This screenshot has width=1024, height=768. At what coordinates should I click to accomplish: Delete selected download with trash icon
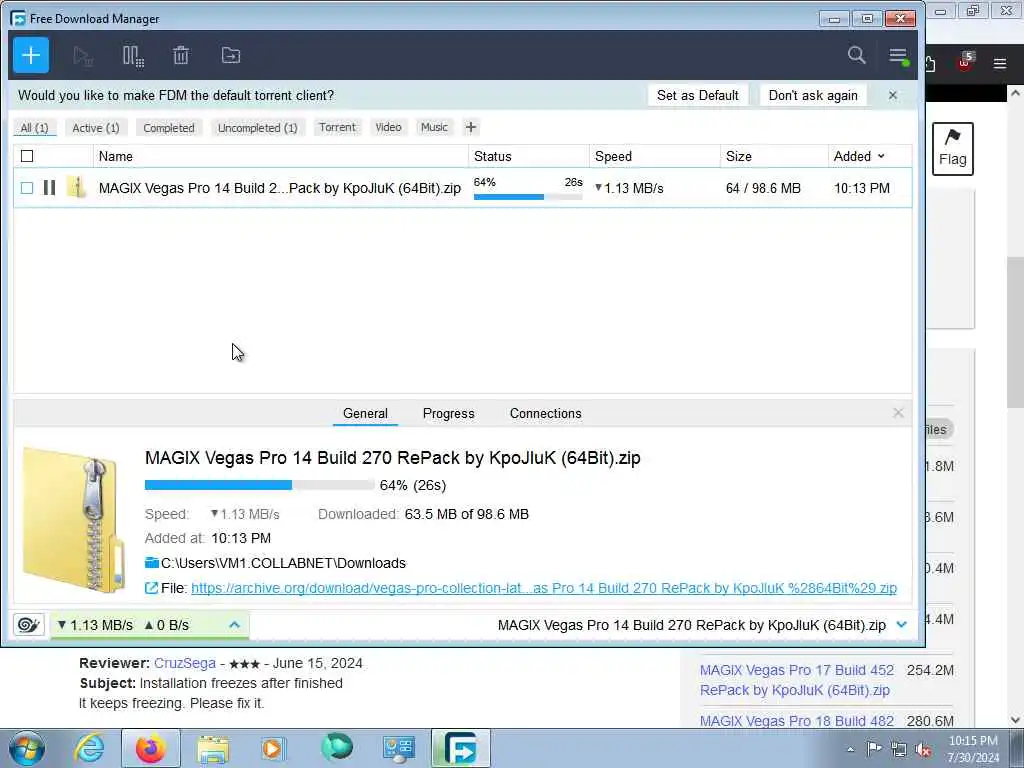pos(181,56)
